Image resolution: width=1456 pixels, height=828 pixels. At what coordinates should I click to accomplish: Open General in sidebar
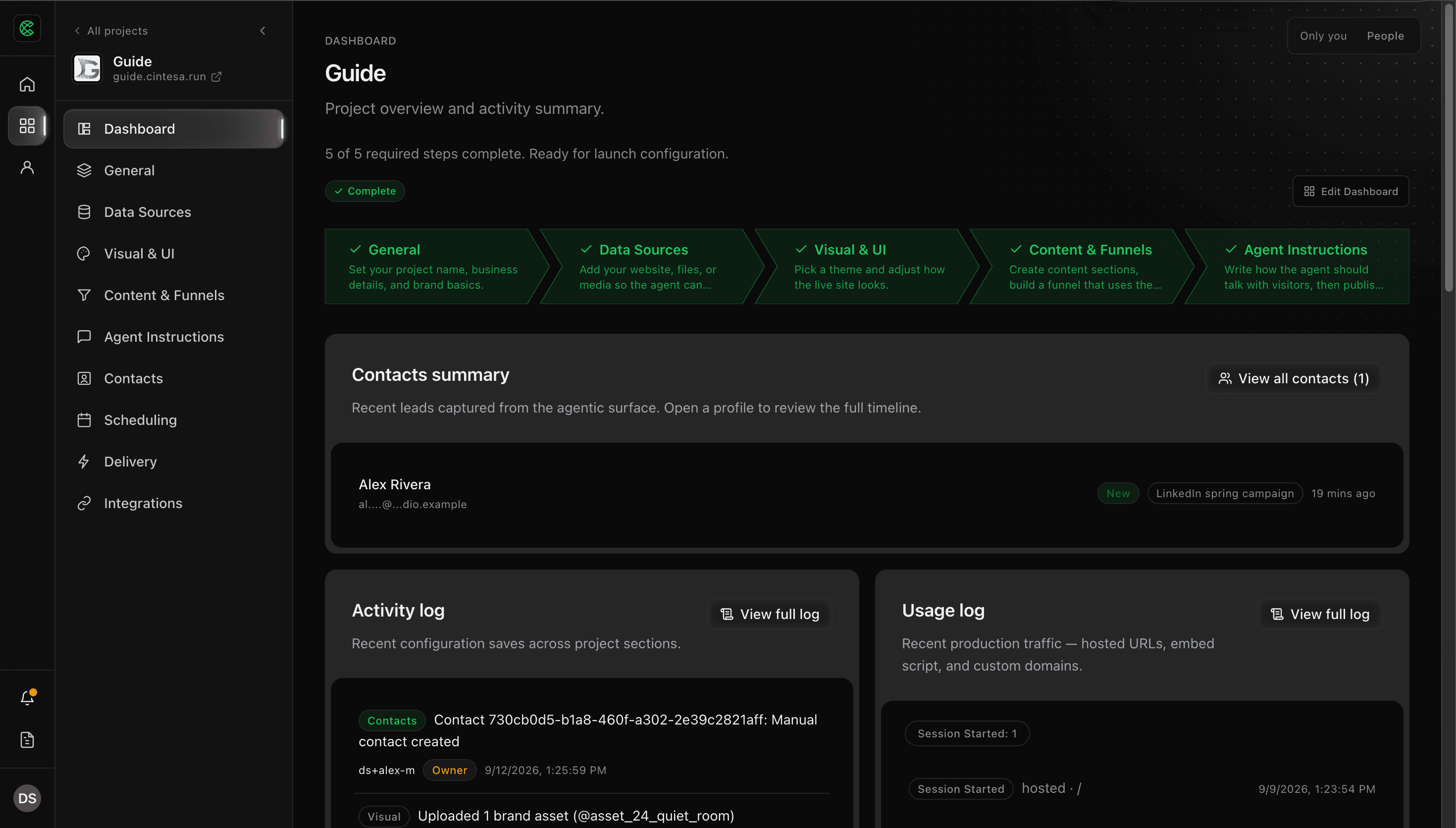click(174, 170)
